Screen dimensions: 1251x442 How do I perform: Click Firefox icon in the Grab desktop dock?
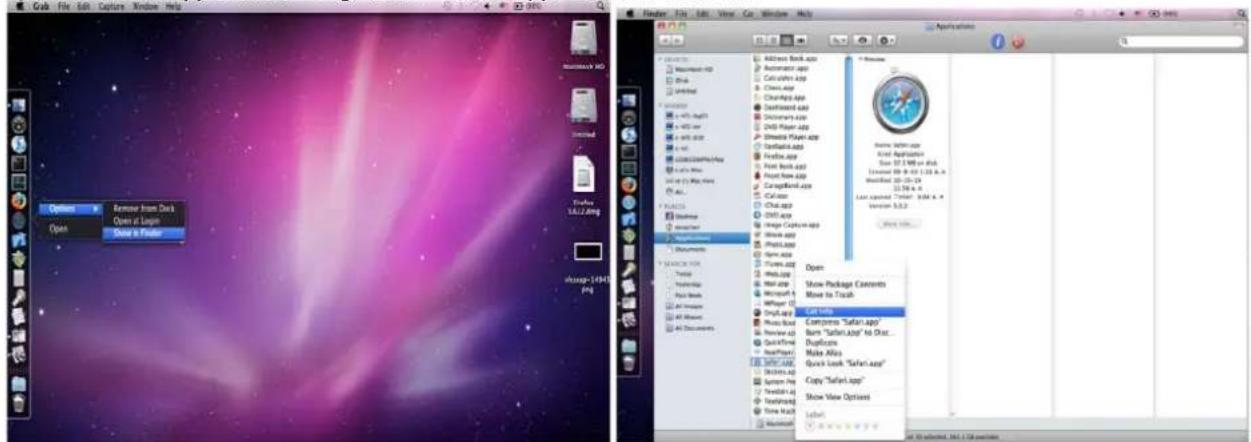pos(18,200)
